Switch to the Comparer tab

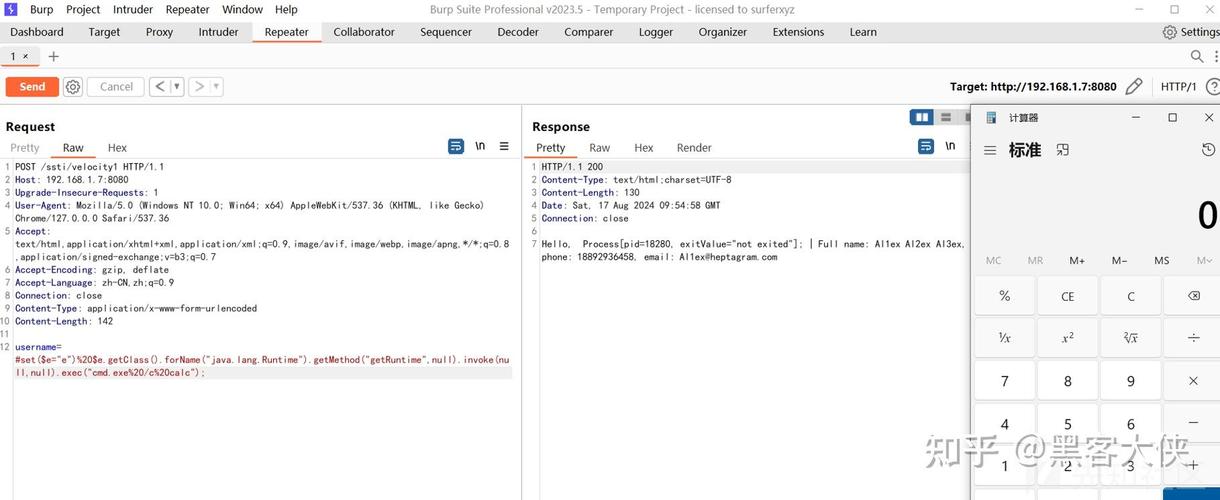pyautogui.click(x=588, y=32)
